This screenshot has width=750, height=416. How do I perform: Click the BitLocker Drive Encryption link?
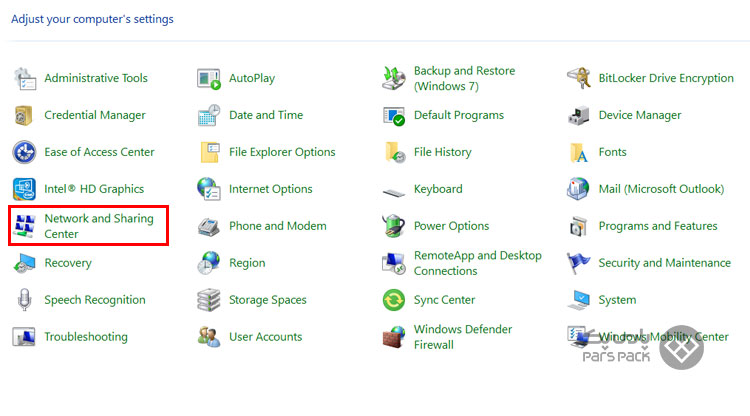tap(666, 78)
